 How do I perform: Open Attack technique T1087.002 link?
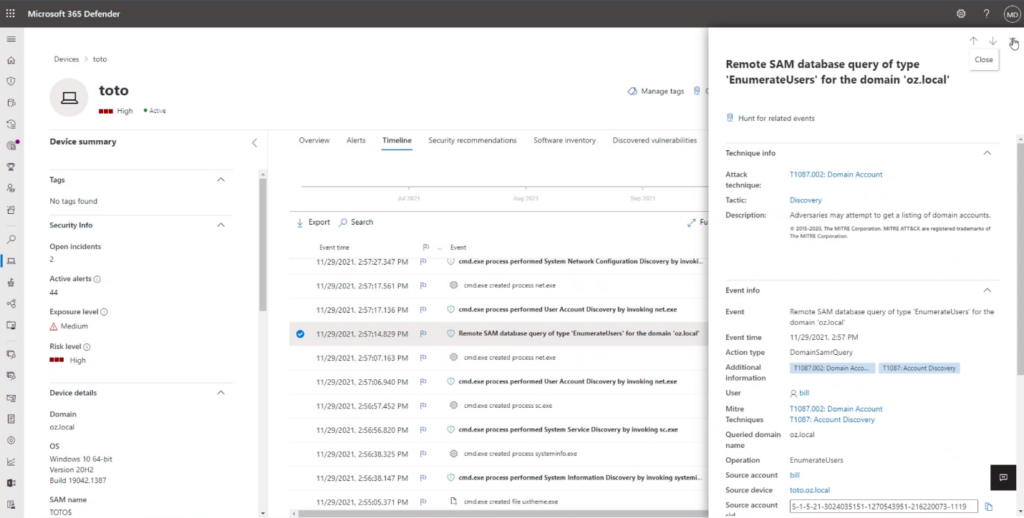coord(836,174)
